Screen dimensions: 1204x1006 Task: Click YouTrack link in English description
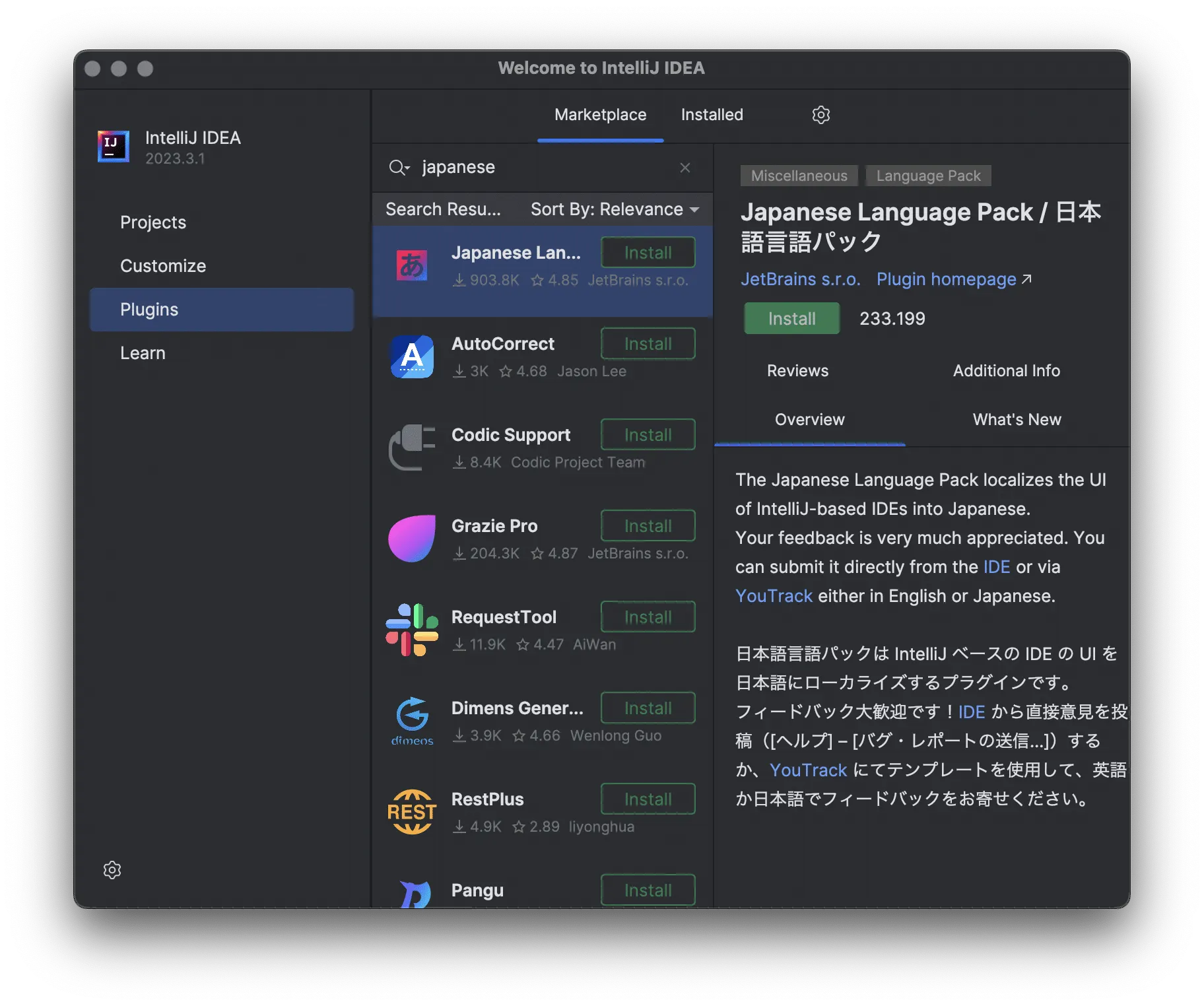tap(774, 596)
